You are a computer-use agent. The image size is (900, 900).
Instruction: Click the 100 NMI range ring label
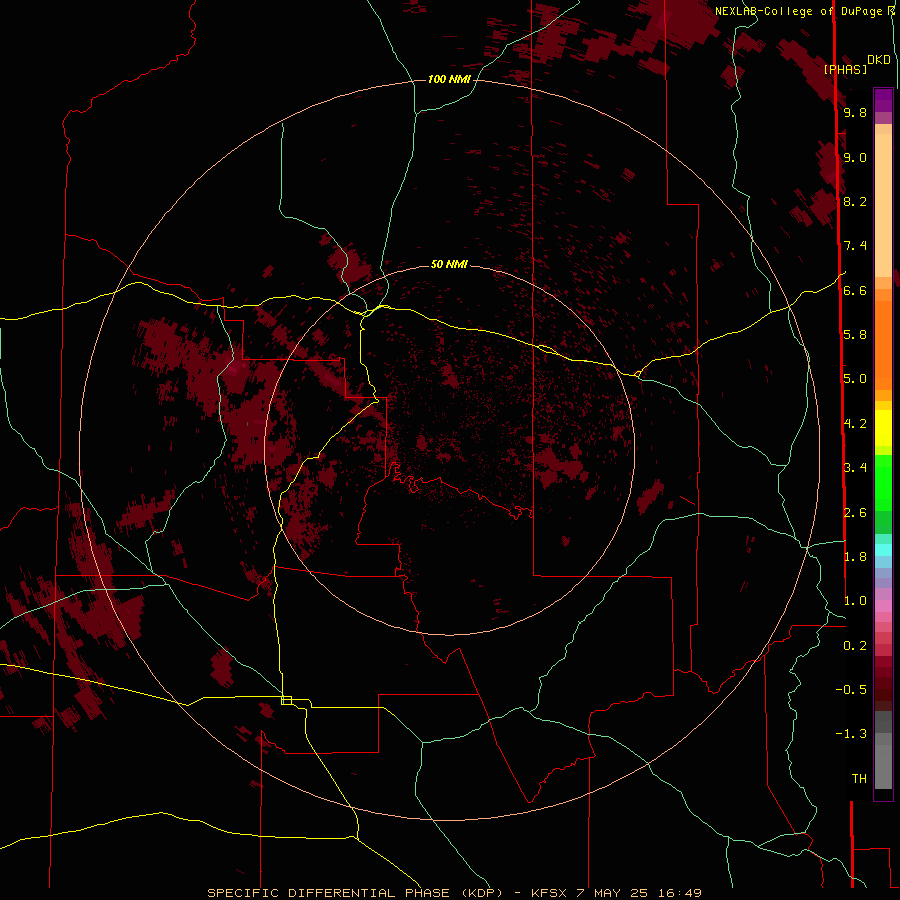[449, 79]
